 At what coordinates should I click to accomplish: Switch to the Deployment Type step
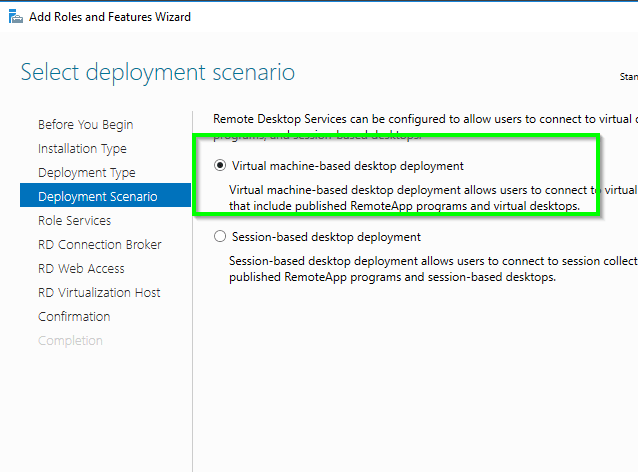pos(86,173)
